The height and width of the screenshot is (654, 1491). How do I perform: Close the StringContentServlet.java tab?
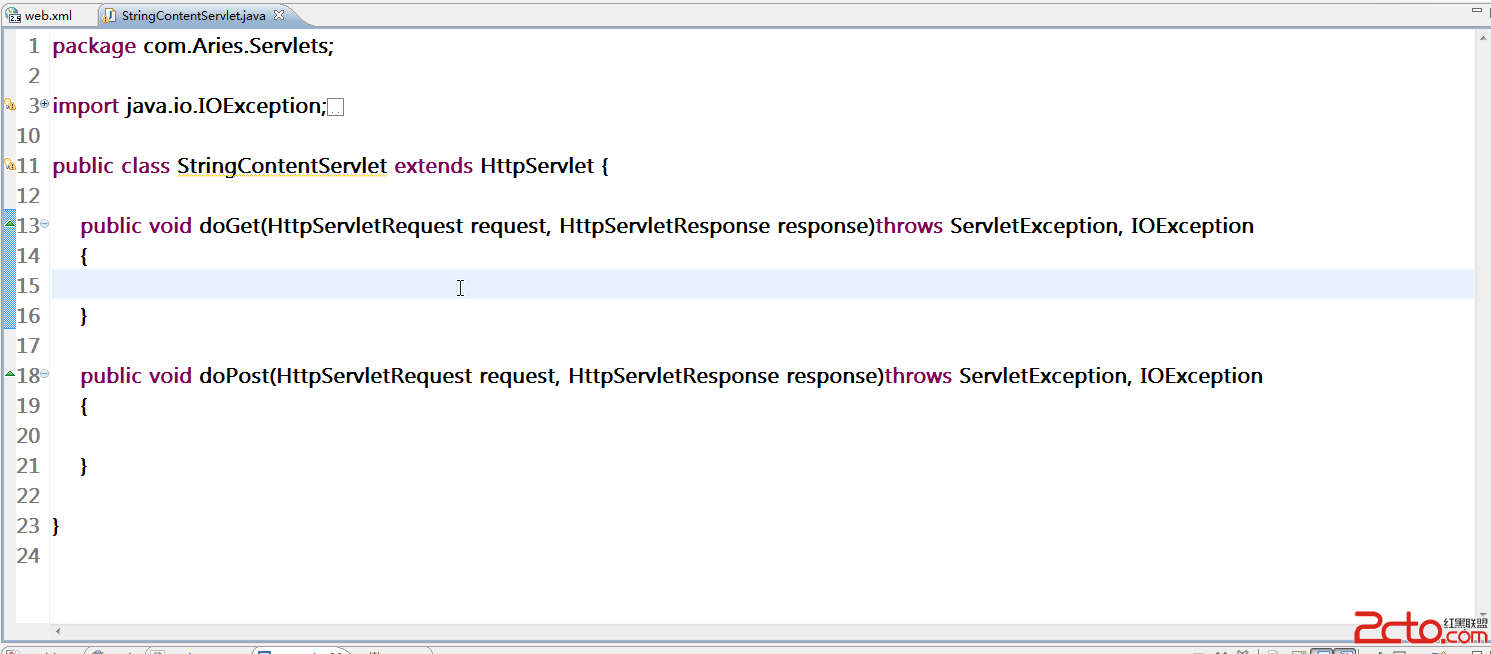click(x=279, y=15)
